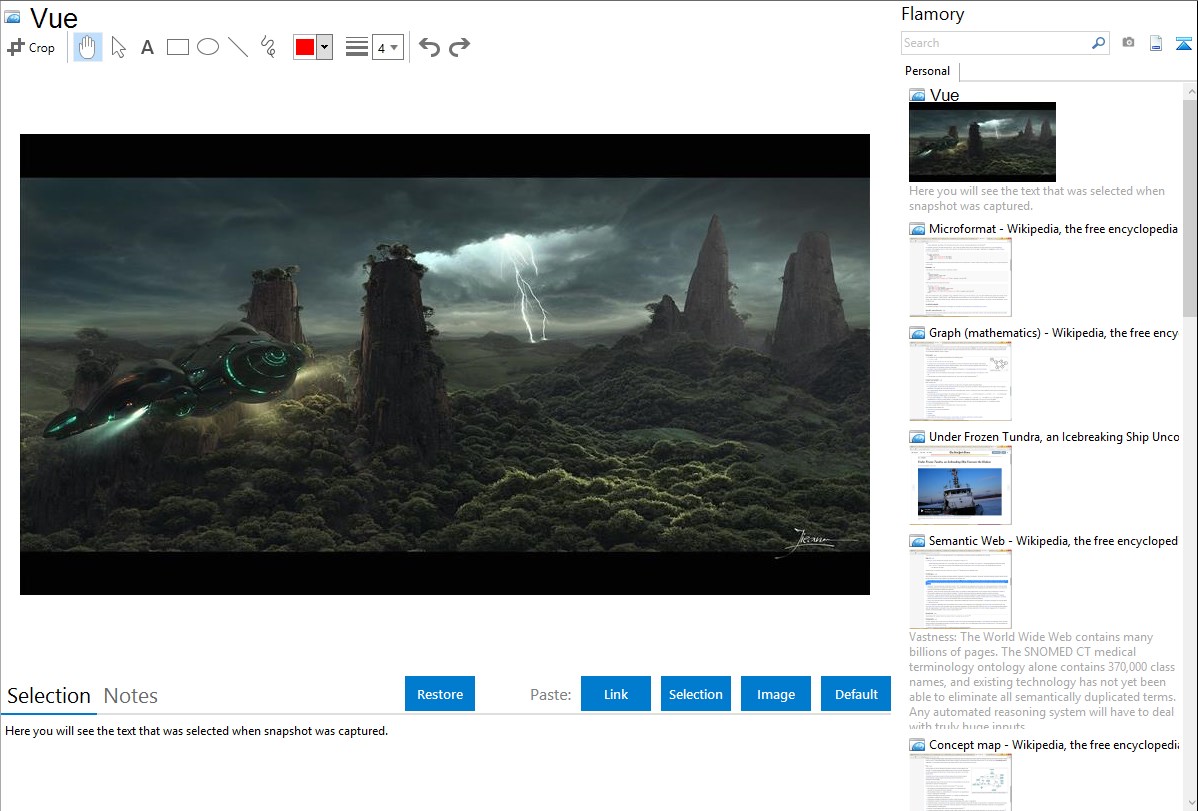The width and height of the screenshot is (1198, 811).
Task: Click the "Concept map - Wikipedia" snapshot title
Action: (1053, 744)
